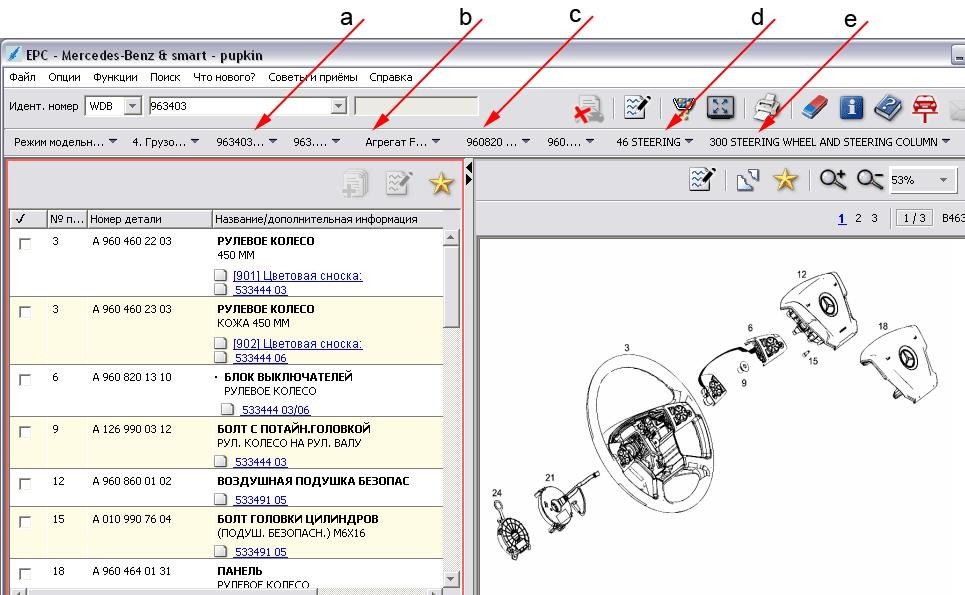Expand the 963403 ident number dropdown arrow
This screenshot has width=965, height=595.
click(x=338, y=106)
